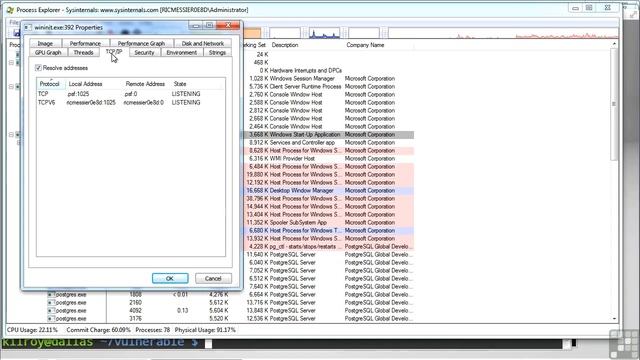Collapse tree node beside the 468 K row
The width and height of the screenshot is (640, 360).
(x=11, y=62)
